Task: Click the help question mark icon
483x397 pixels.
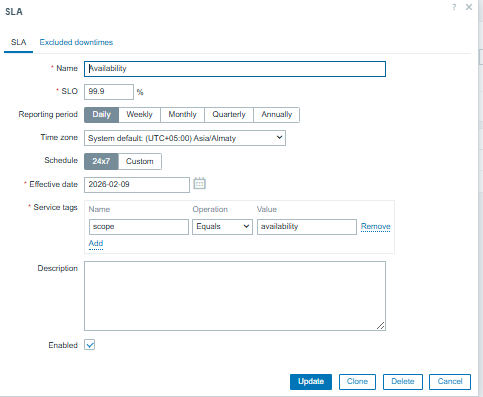Action: click(454, 7)
